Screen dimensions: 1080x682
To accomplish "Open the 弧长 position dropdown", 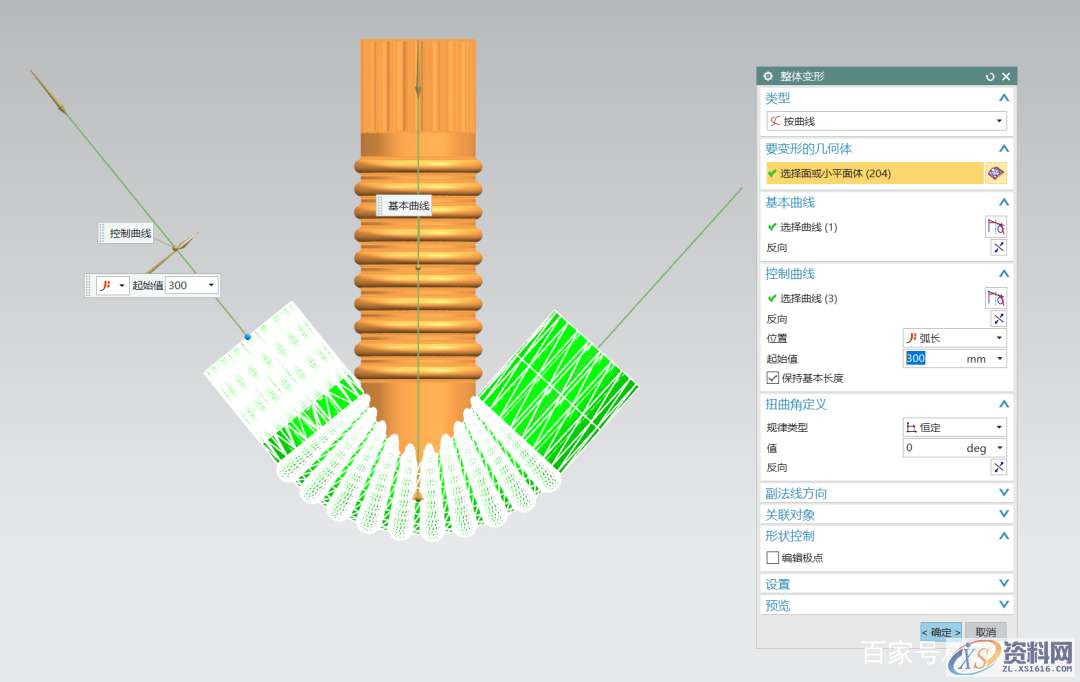I will point(954,338).
